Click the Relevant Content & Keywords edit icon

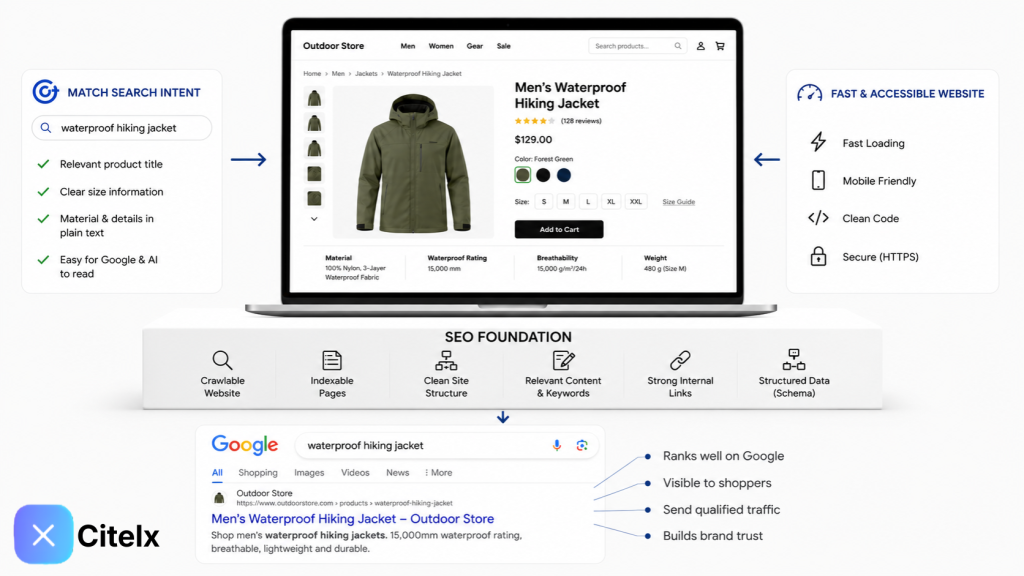coord(563,360)
